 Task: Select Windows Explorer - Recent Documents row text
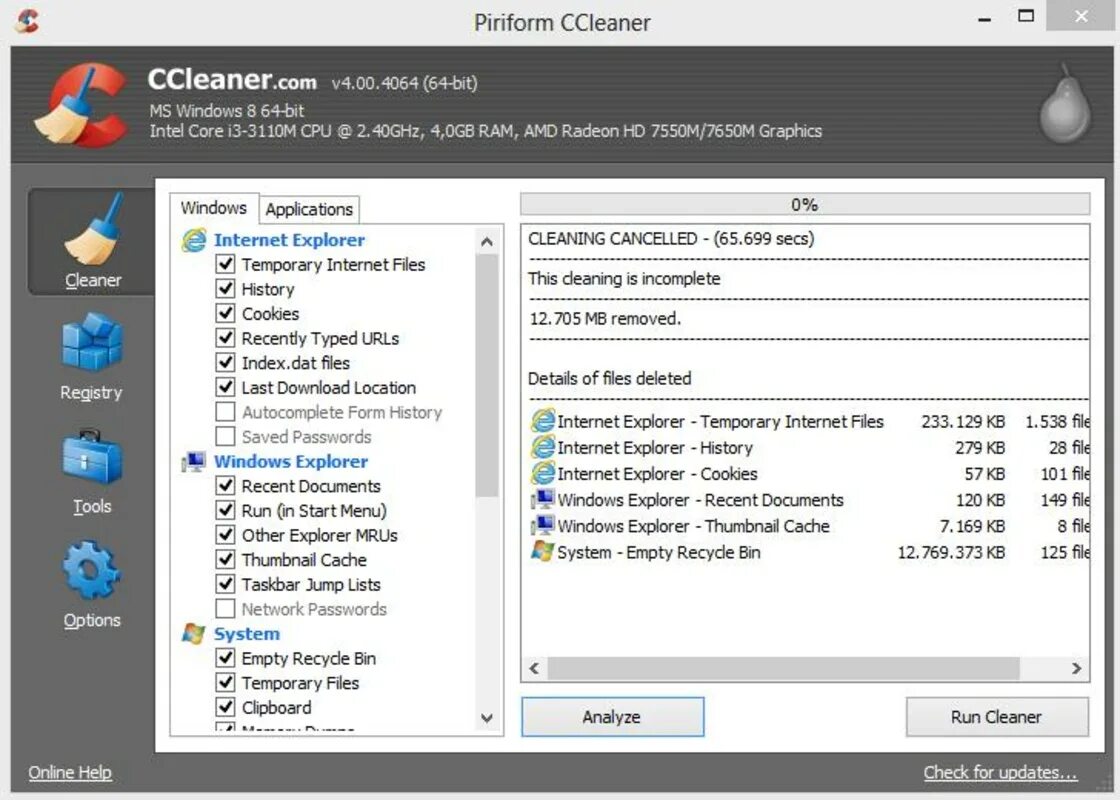(700, 500)
